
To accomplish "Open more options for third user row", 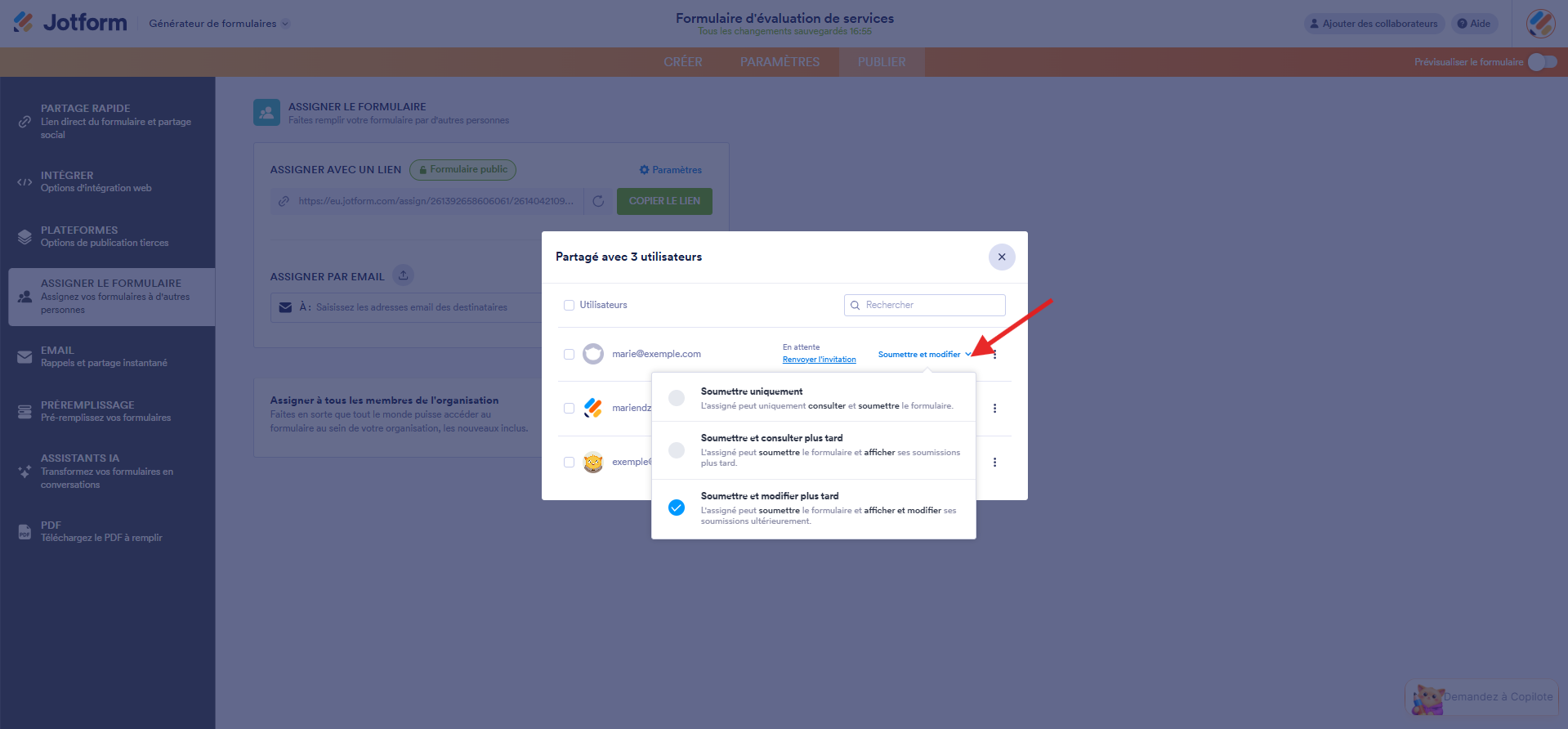I will [x=994, y=462].
